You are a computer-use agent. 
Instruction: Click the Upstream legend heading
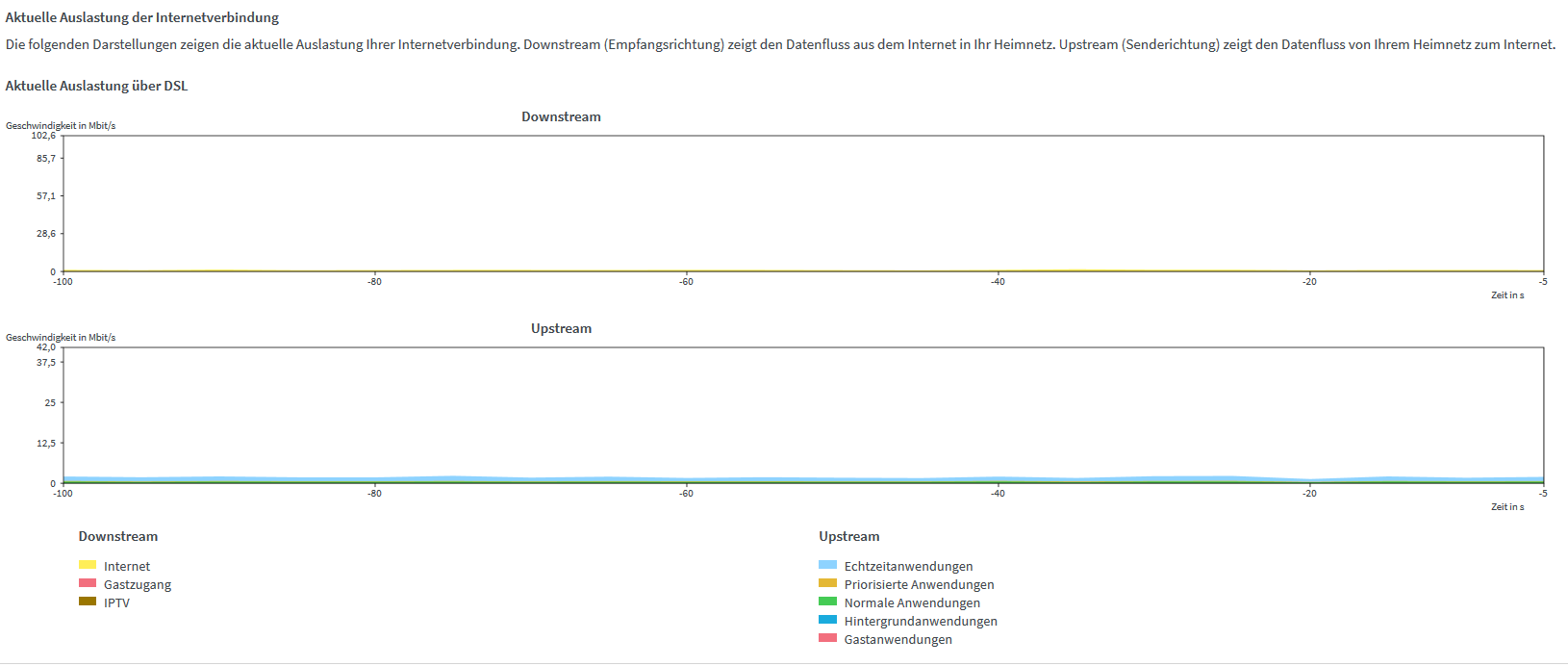coord(849,536)
